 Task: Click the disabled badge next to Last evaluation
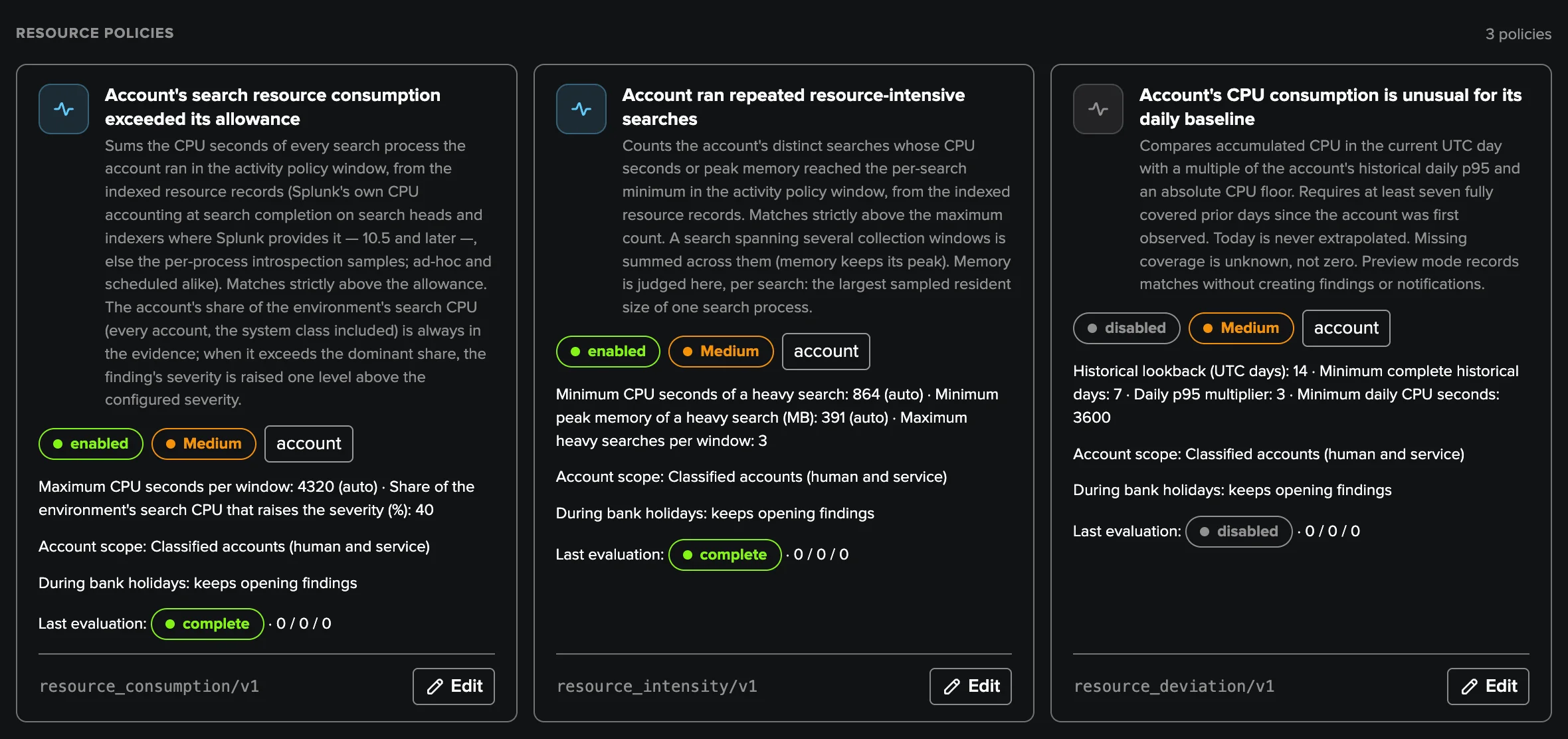click(1239, 532)
